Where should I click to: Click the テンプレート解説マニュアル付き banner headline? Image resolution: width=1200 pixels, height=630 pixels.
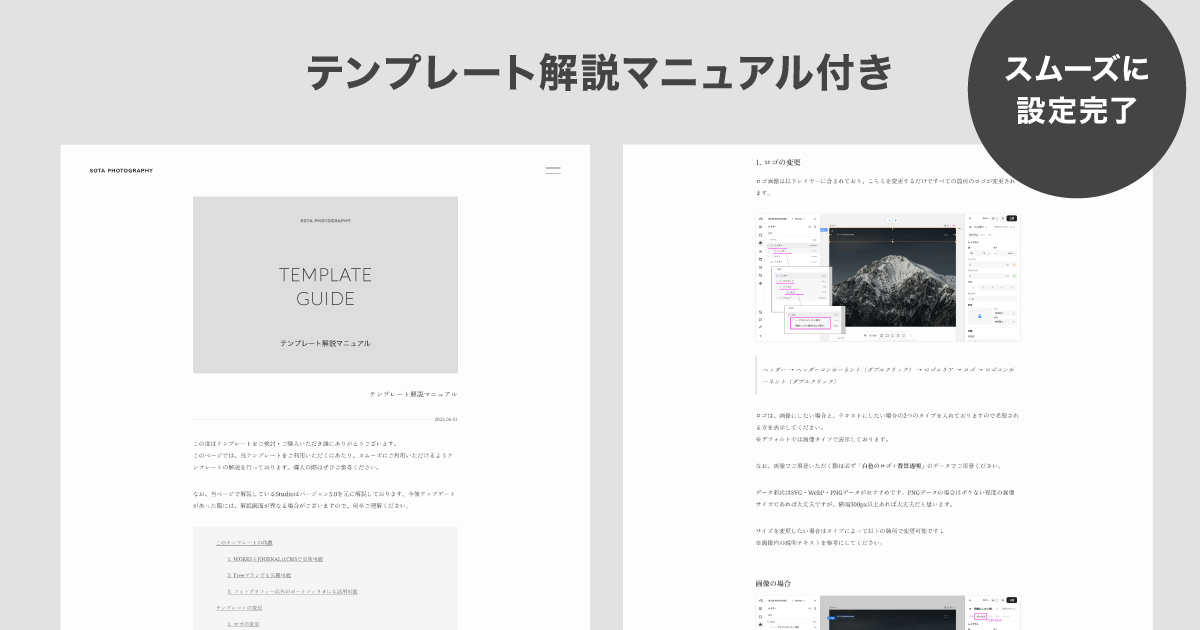598,74
